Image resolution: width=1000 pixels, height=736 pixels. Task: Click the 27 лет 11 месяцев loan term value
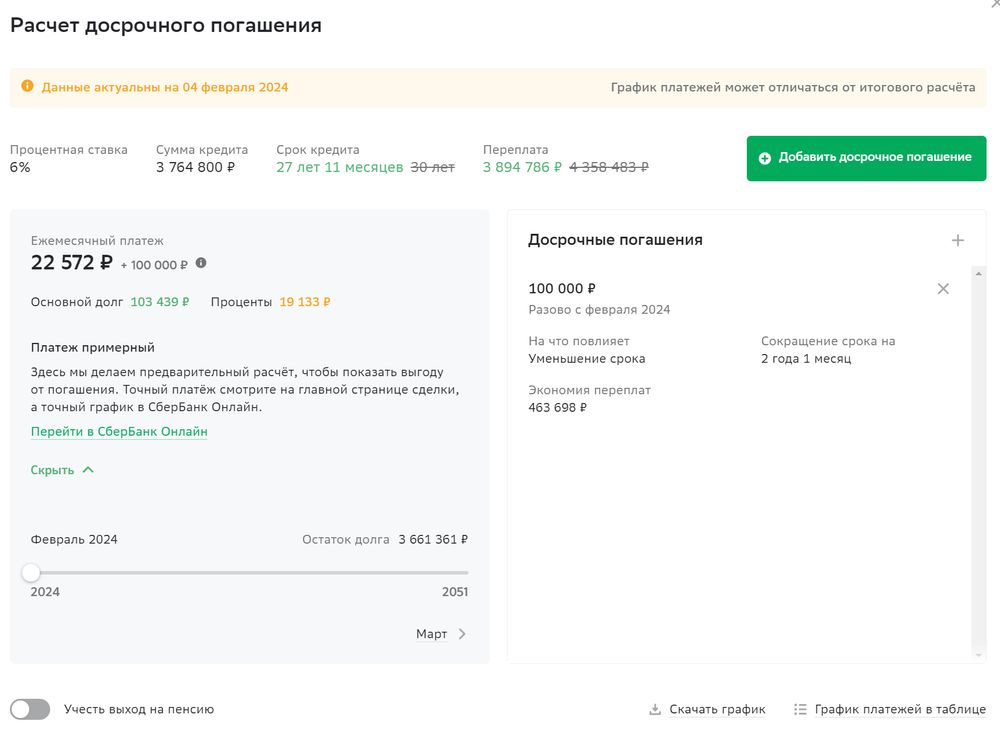tap(339, 167)
